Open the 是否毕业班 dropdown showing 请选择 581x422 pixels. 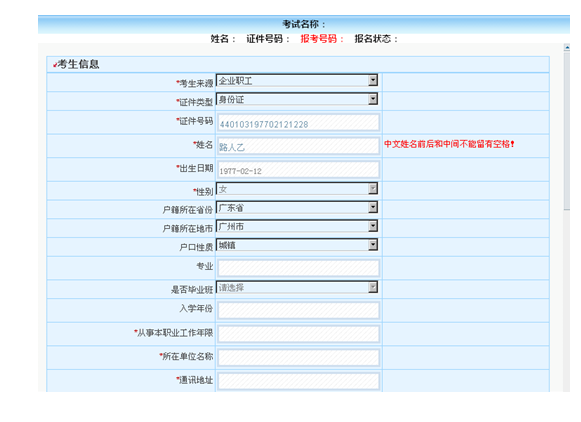(x=297, y=287)
